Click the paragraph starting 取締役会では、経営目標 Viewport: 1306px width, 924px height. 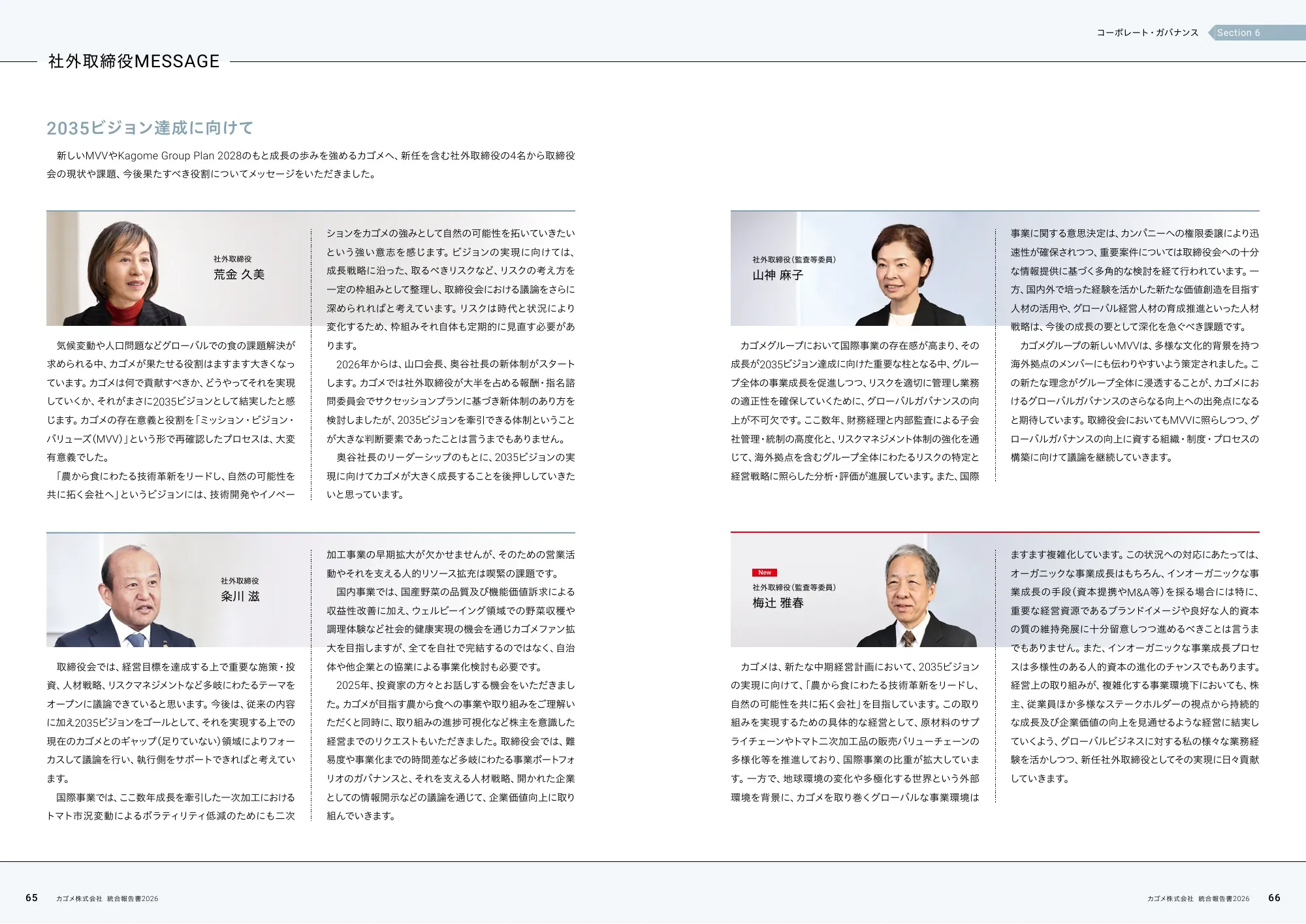tap(171, 723)
